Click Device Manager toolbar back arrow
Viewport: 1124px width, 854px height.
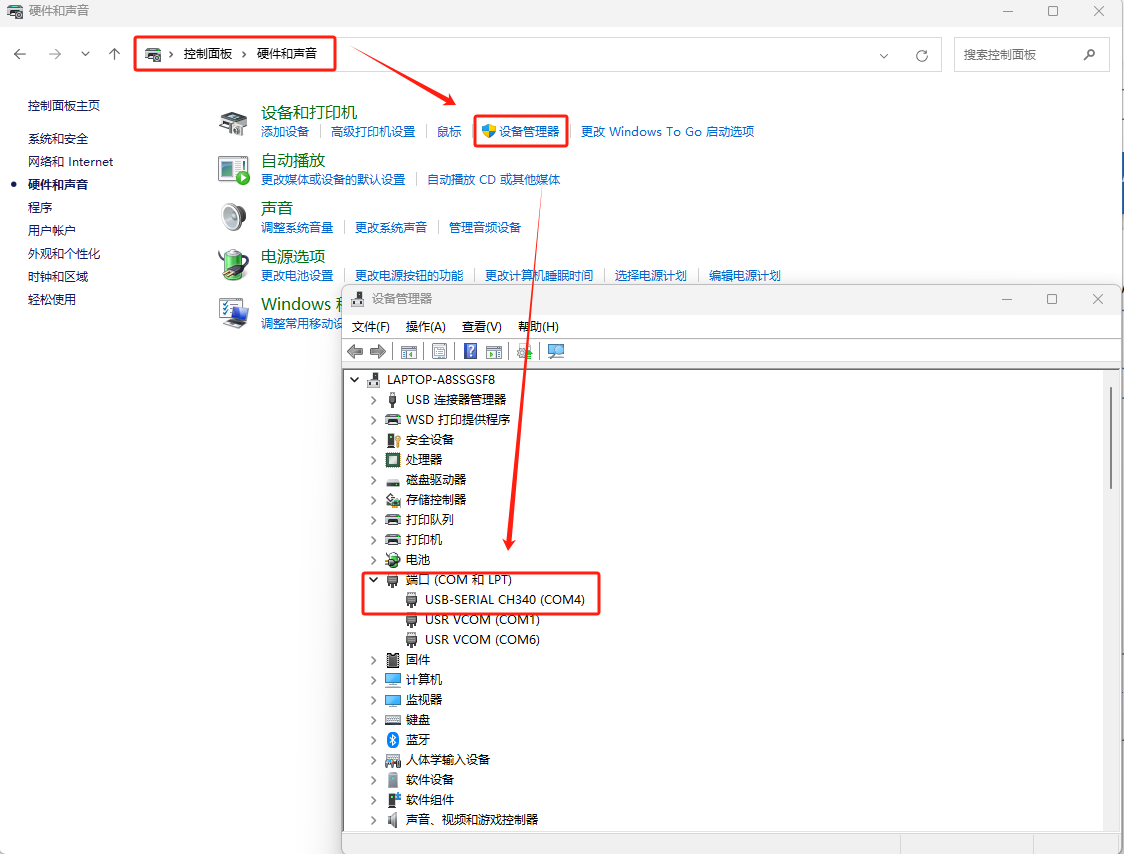point(355,351)
